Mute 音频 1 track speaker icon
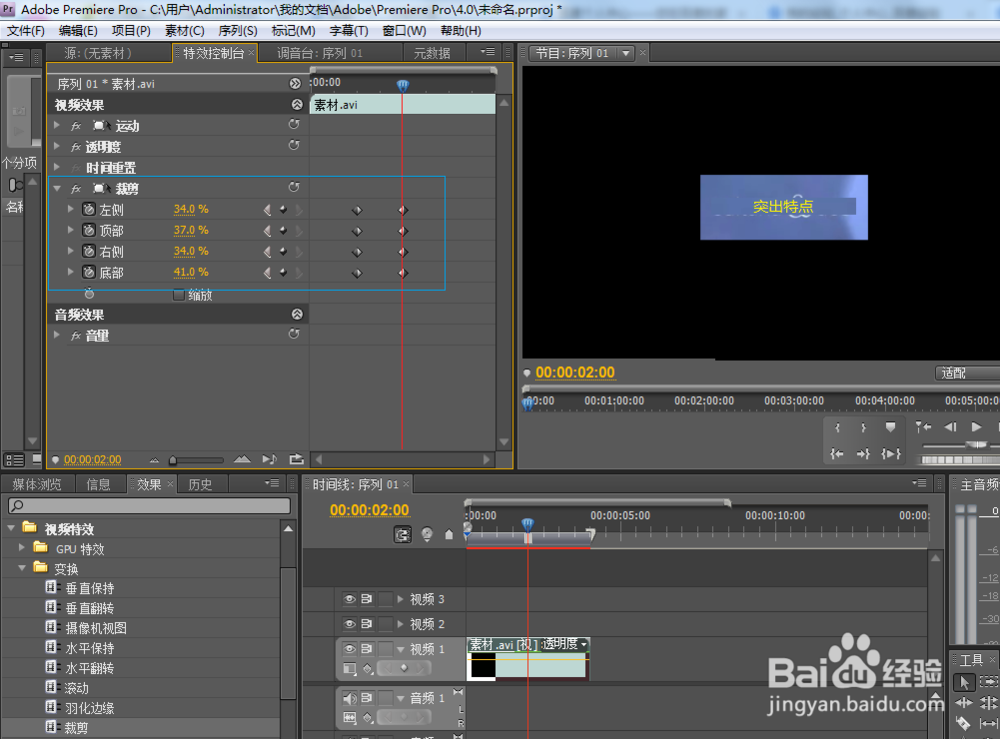Viewport: 1000px width, 739px height. (x=349, y=698)
